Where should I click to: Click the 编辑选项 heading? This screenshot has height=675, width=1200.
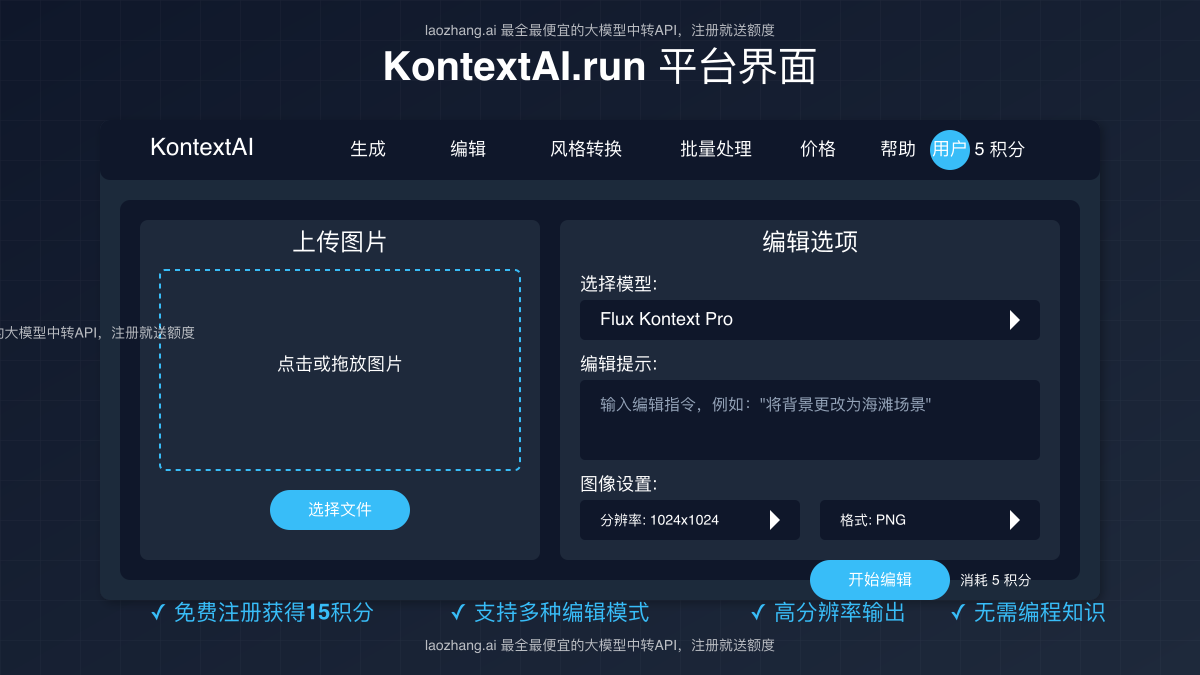click(x=810, y=242)
